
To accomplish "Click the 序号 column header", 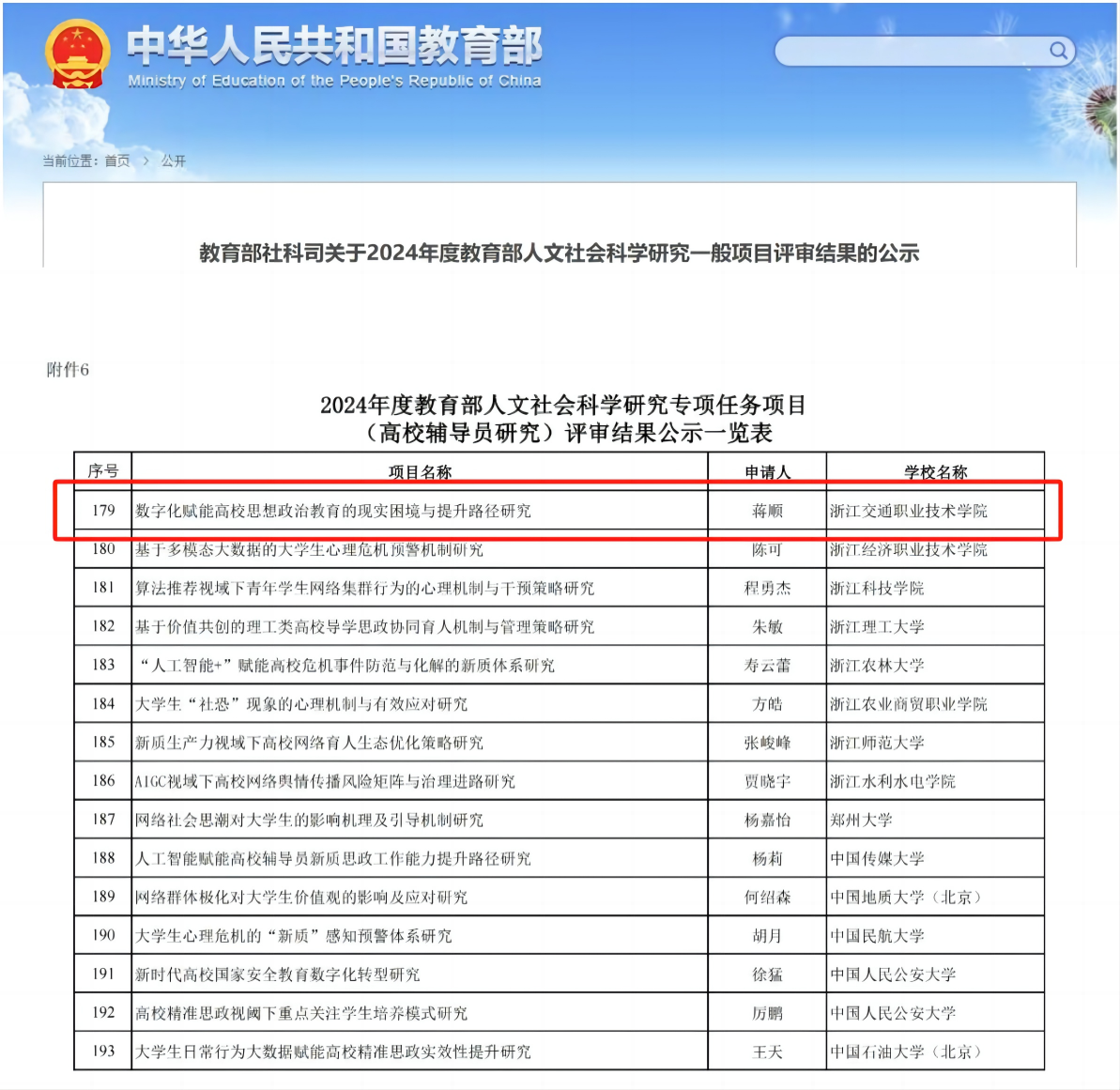I will click(x=103, y=470).
